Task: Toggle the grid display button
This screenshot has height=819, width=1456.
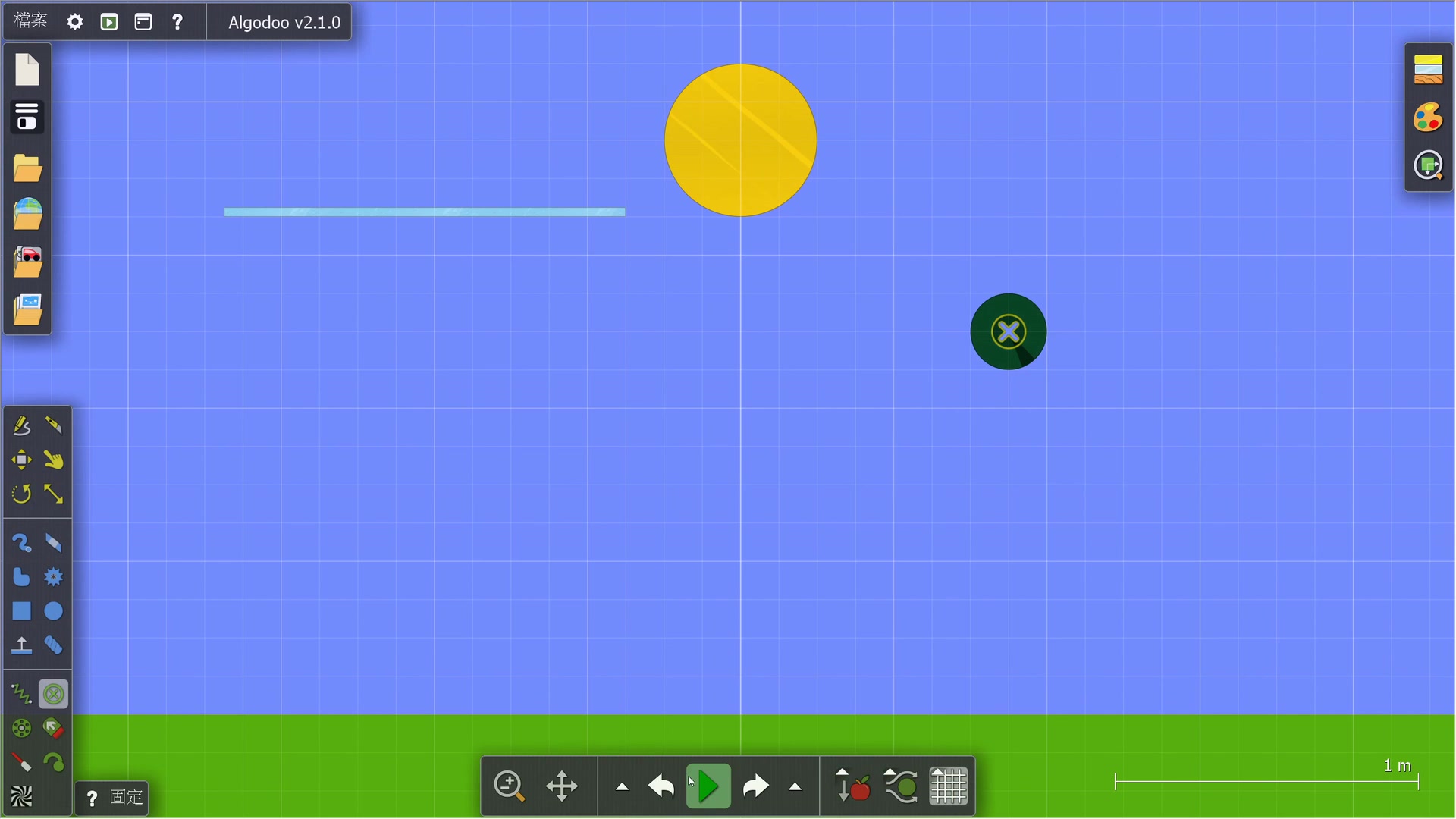Action: [949, 786]
